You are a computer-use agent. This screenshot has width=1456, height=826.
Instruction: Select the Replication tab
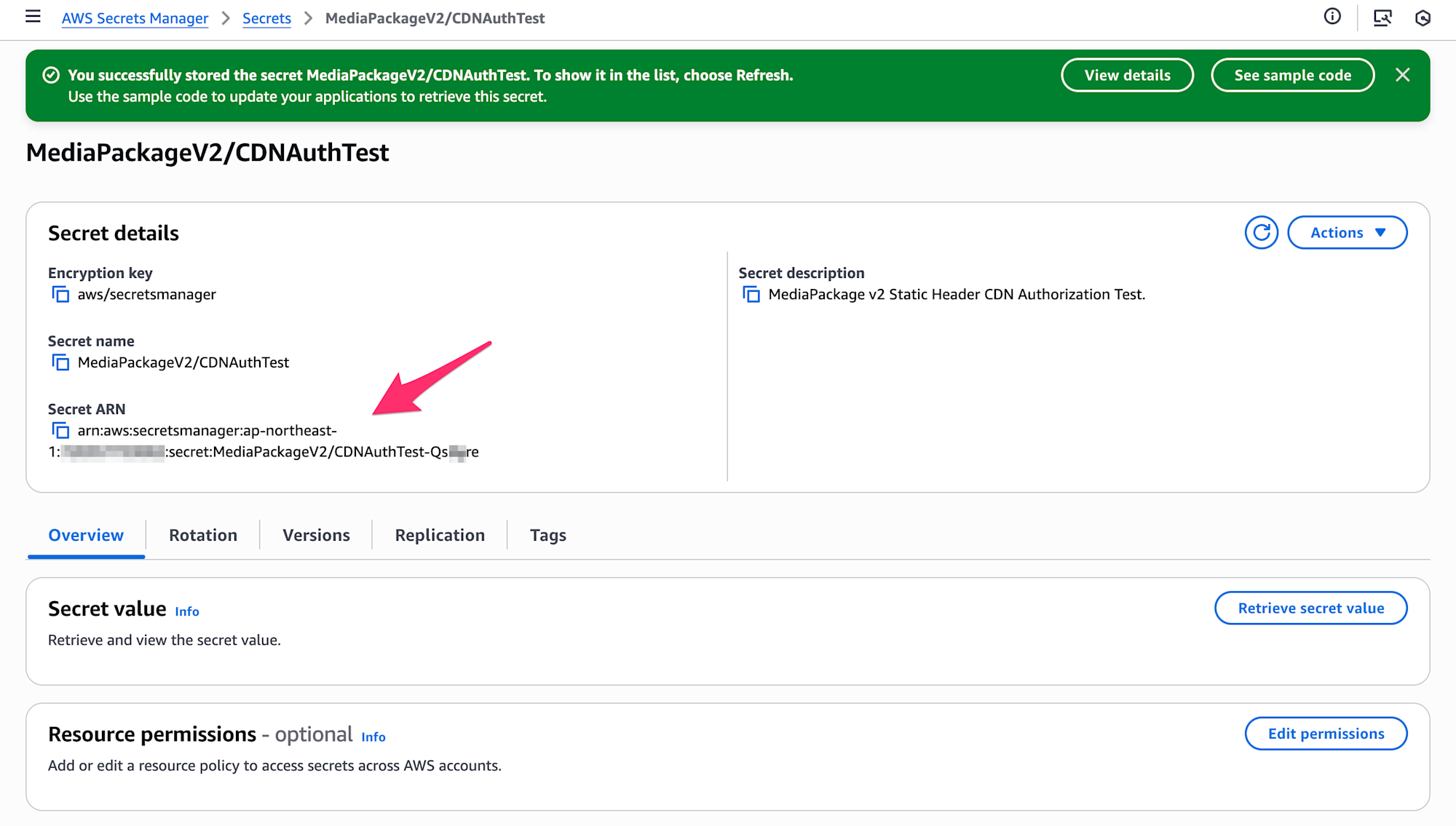[x=440, y=535]
